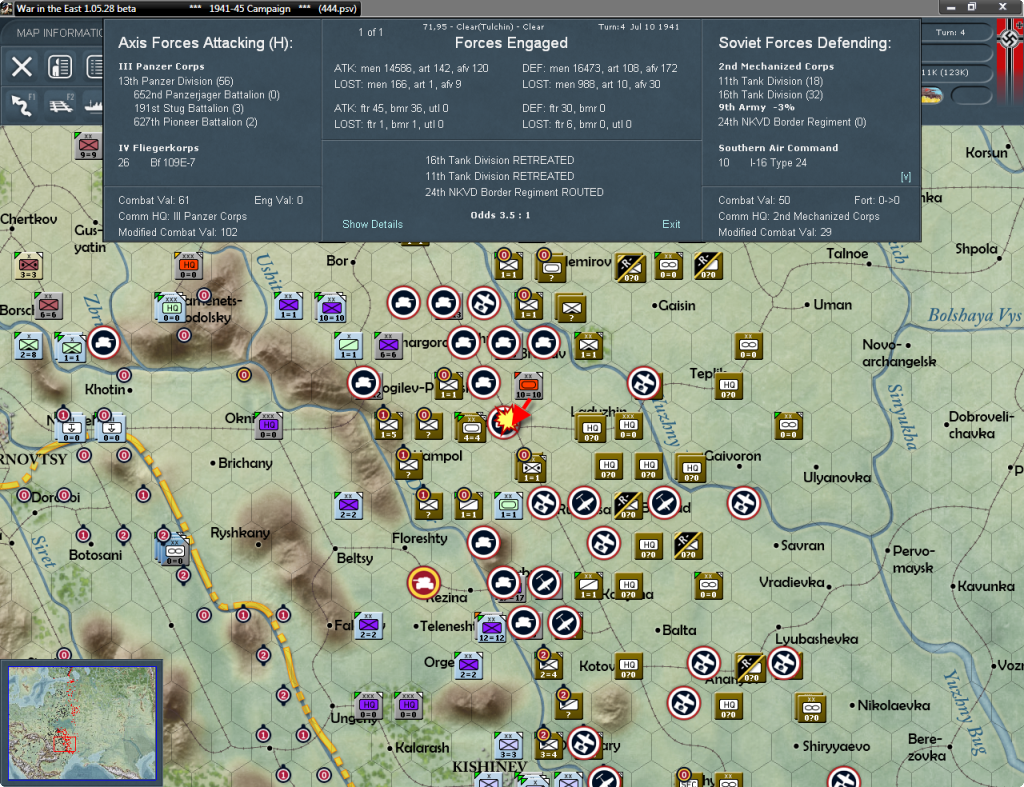1024x787 pixels.
Task: Select the purple 12=12 unit counter
Action: pyautogui.click(x=490, y=628)
